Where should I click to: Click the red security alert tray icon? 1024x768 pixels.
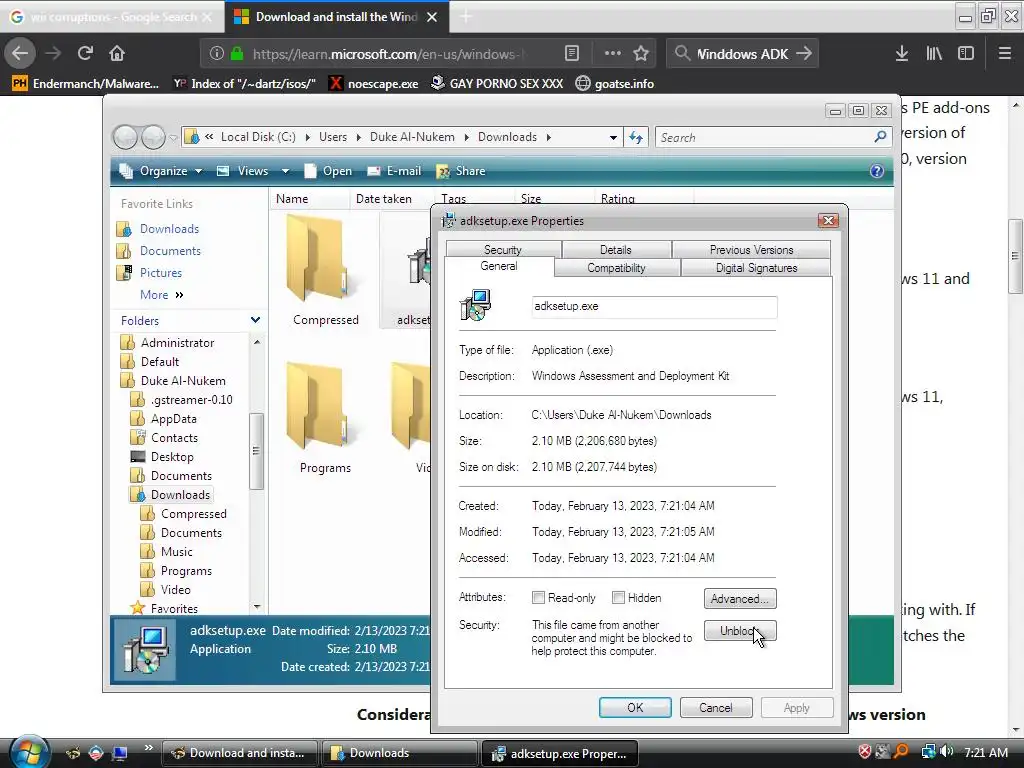pos(865,752)
